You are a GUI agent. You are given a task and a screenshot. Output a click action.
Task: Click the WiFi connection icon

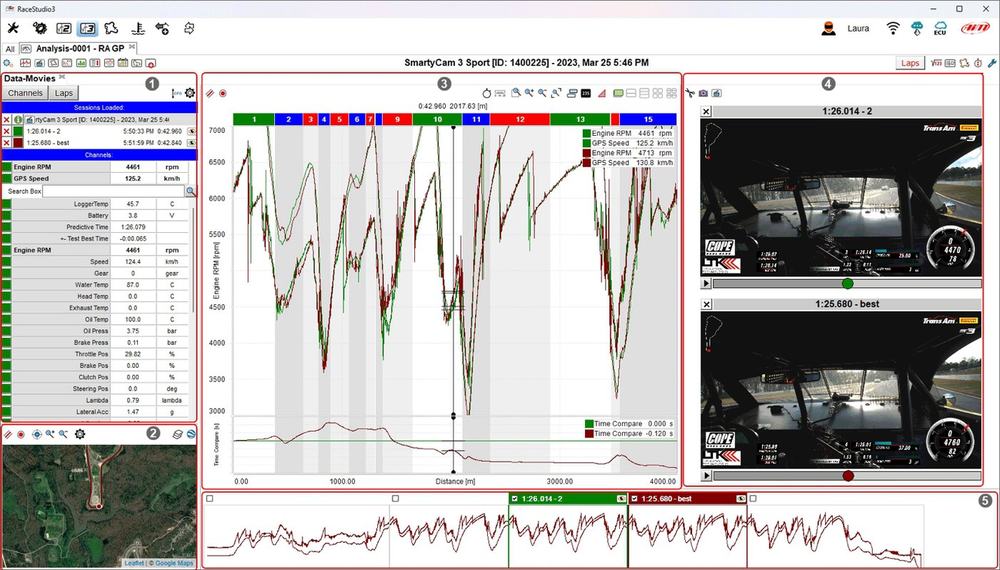click(893, 28)
